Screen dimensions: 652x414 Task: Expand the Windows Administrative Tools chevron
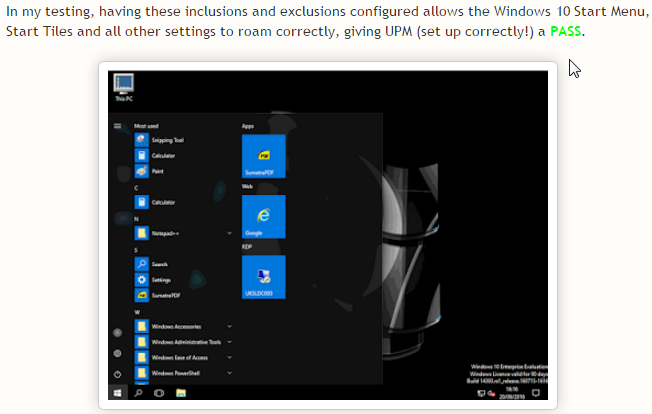pyautogui.click(x=229, y=342)
